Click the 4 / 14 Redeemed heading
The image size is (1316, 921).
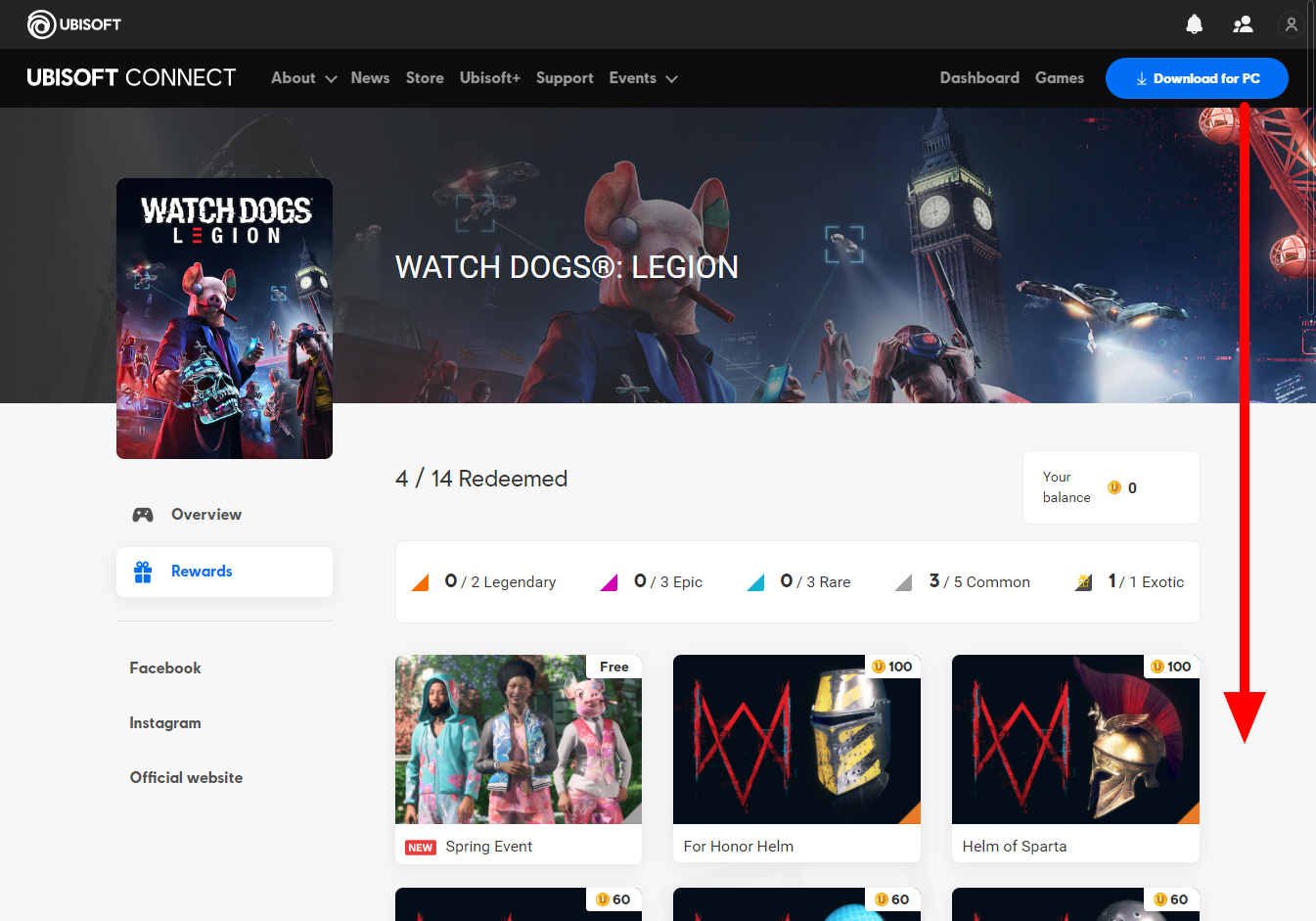(x=481, y=479)
